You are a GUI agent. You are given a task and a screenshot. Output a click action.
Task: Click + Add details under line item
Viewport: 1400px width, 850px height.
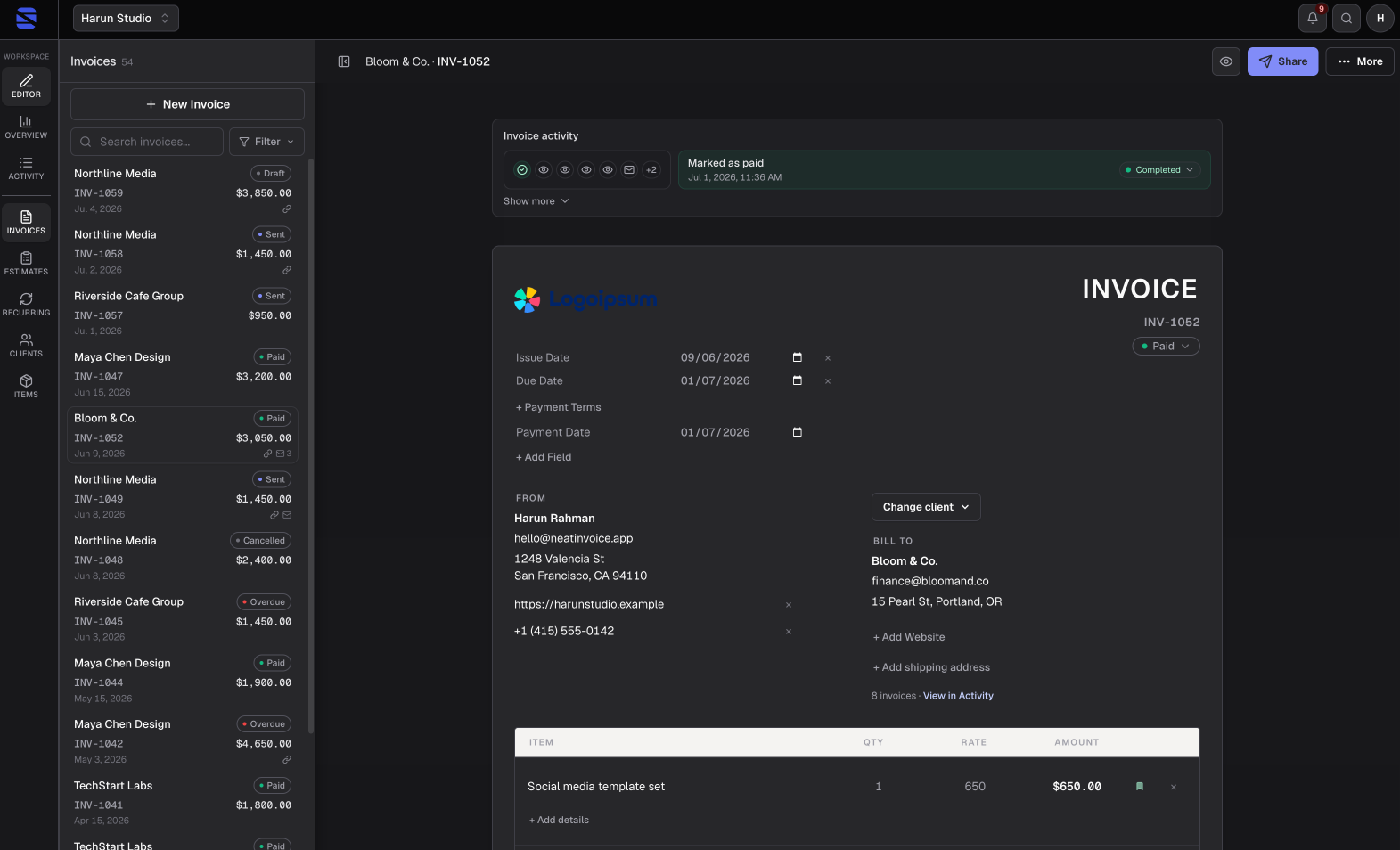pos(559,821)
